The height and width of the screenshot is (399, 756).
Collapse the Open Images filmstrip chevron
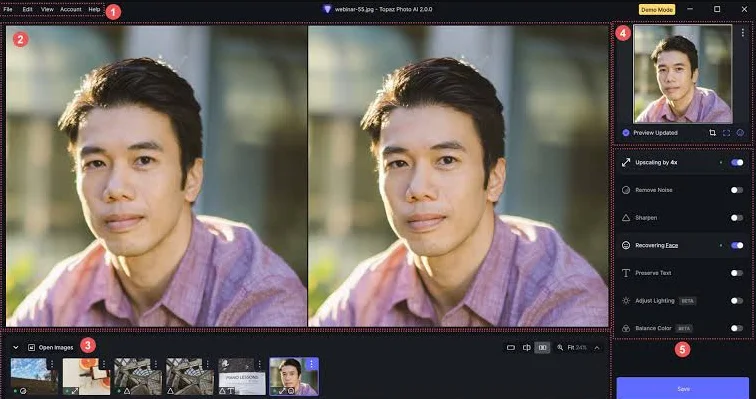(x=15, y=347)
